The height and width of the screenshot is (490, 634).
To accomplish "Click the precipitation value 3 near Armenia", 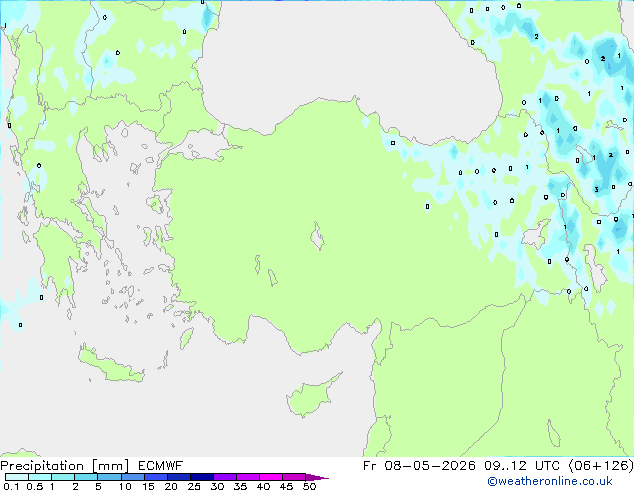I will 596,190.
